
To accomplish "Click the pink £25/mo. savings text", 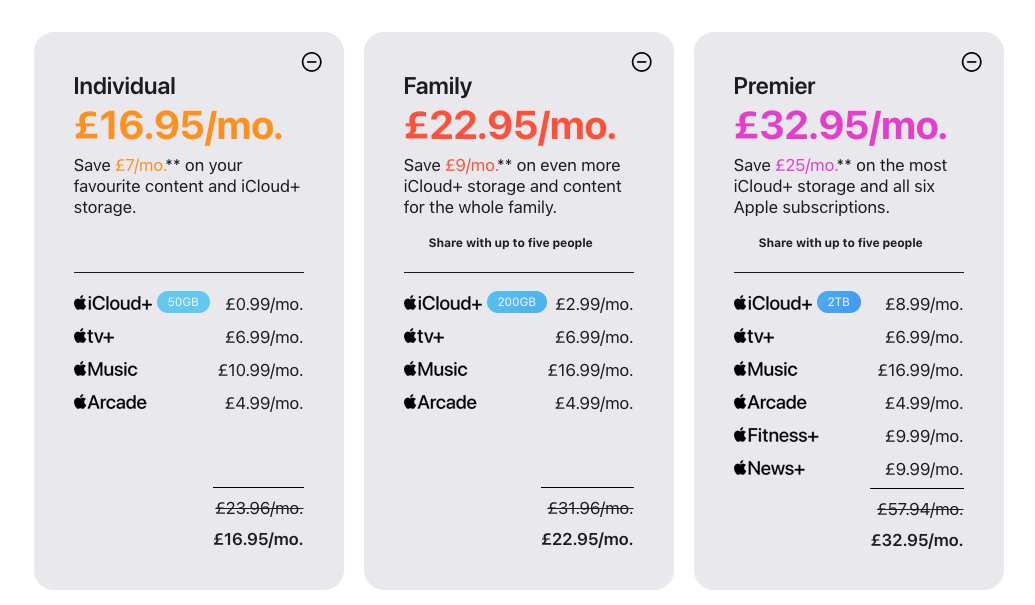I will coord(805,165).
